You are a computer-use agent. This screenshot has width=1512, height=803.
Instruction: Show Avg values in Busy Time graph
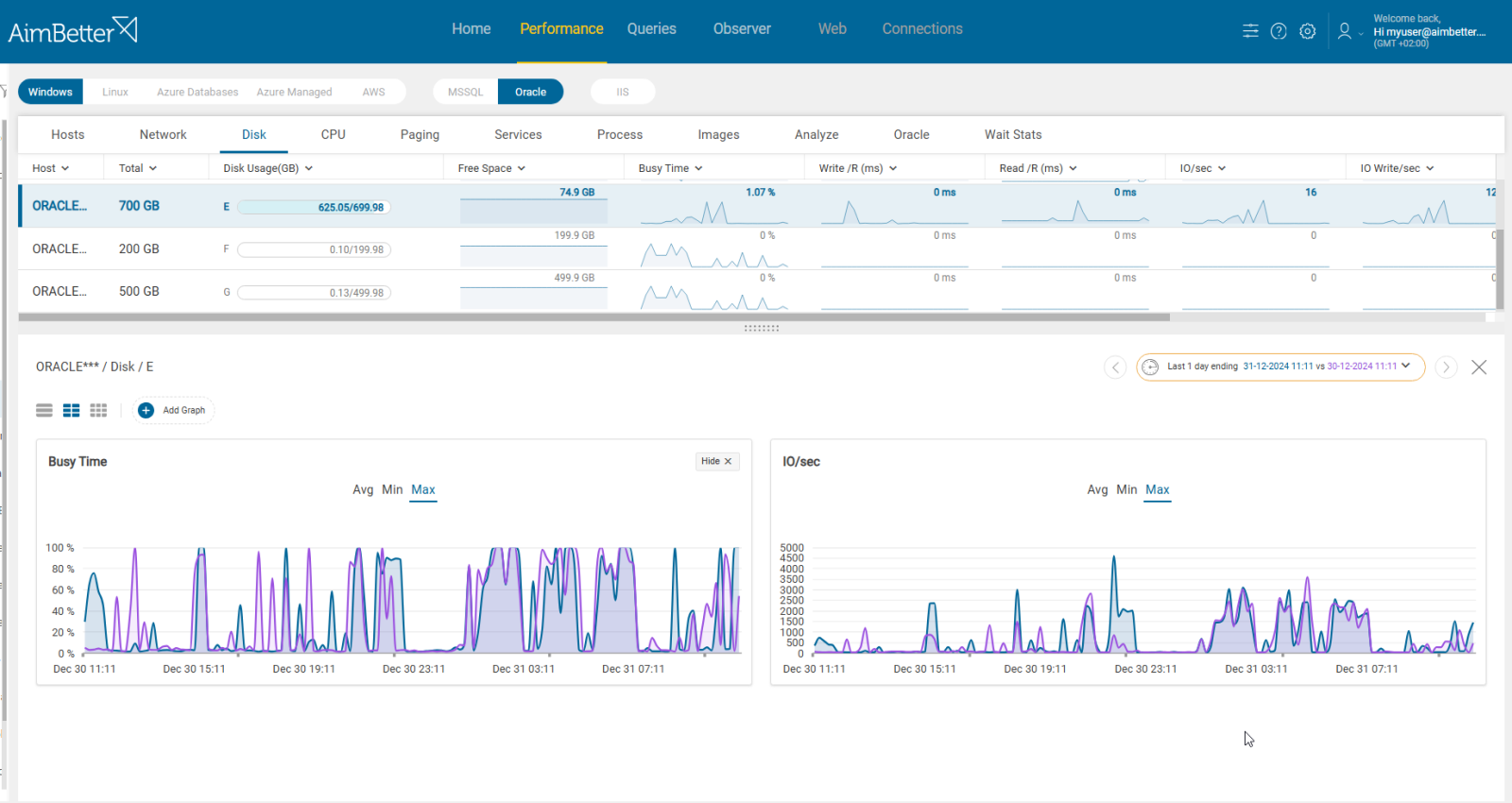(363, 489)
